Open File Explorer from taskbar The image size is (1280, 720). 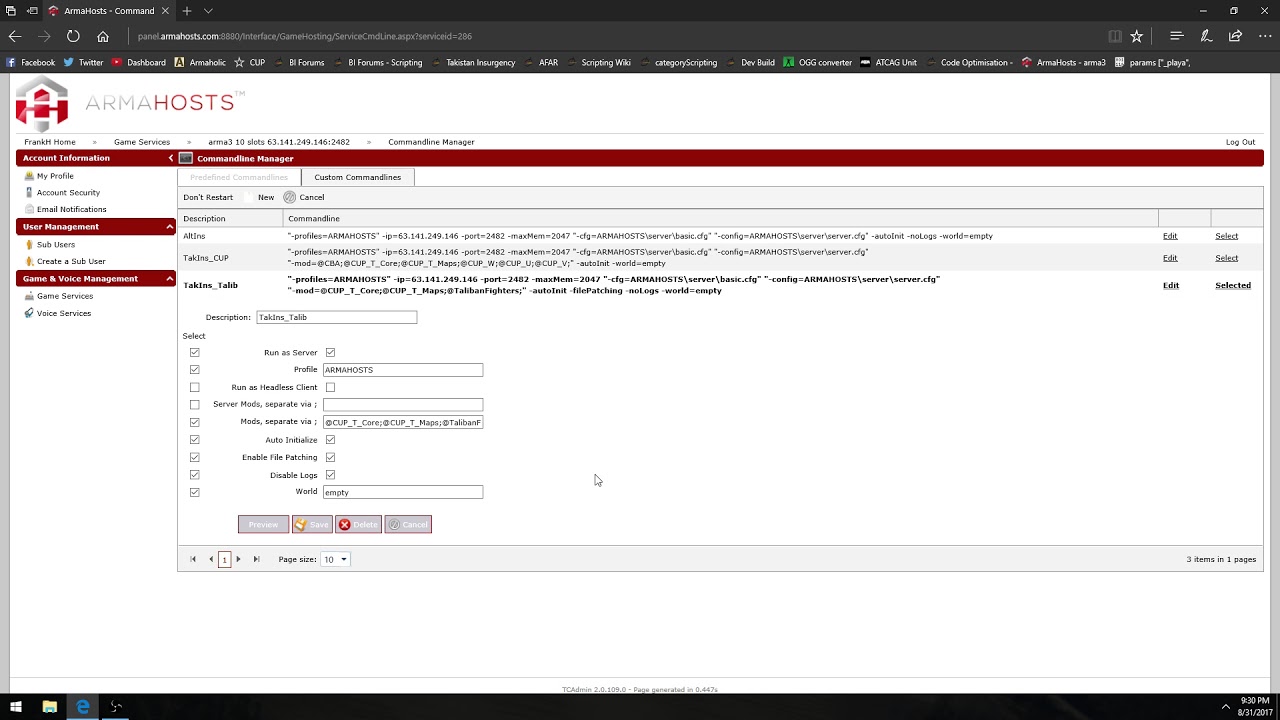[x=49, y=706]
